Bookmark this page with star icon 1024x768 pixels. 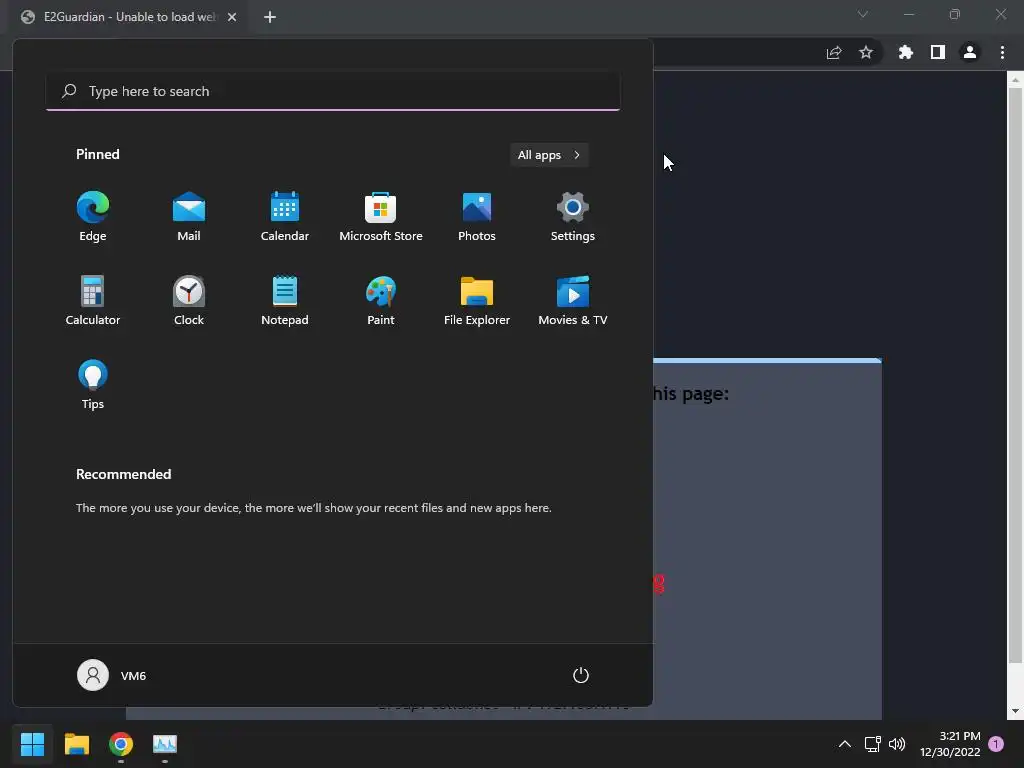pos(866,52)
